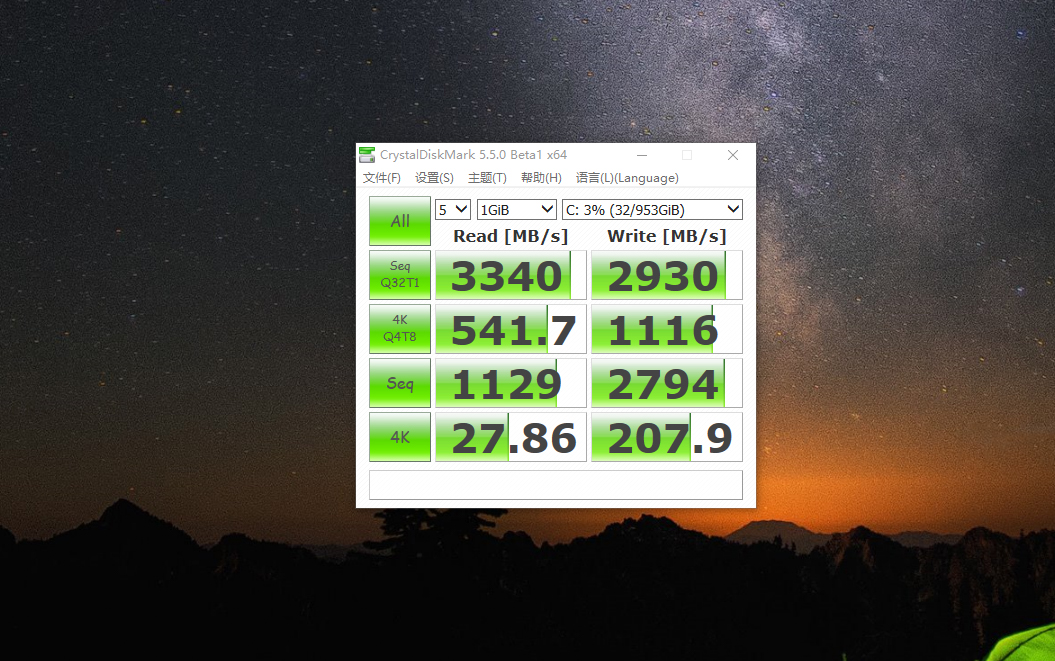
Task: Run the plain 4K random test
Action: coord(400,437)
